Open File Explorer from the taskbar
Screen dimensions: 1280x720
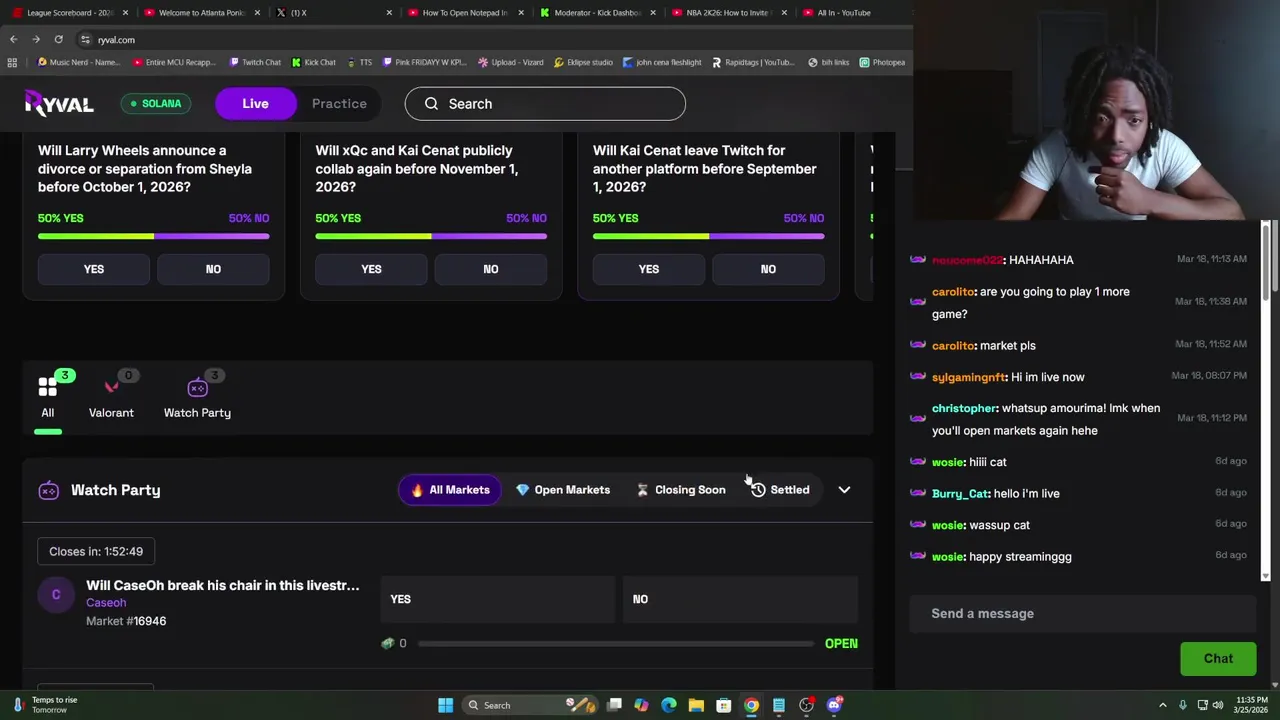(696, 705)
